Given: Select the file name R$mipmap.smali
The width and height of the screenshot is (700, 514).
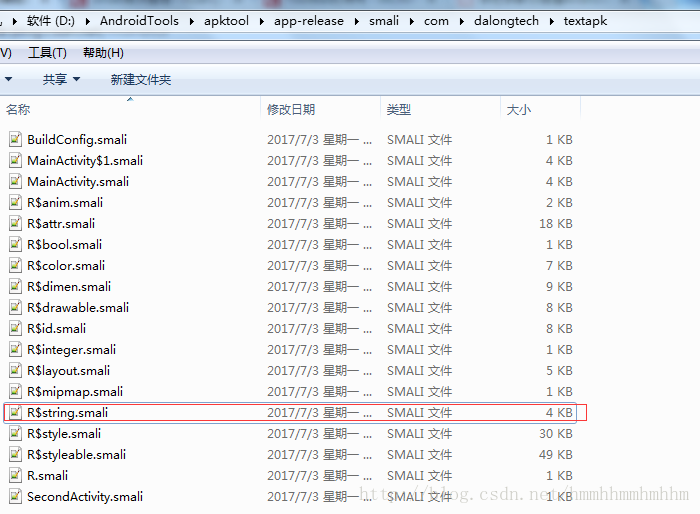Looking at the screenshot, I should [75, 392].
